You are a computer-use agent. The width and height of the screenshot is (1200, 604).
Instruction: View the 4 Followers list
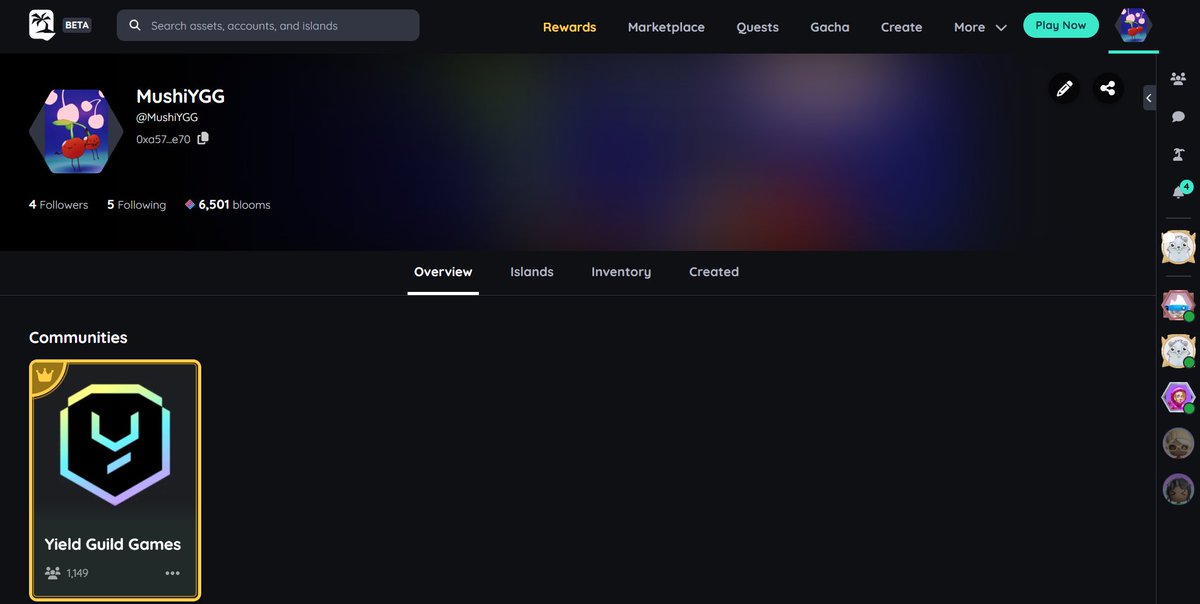[58, 205]
